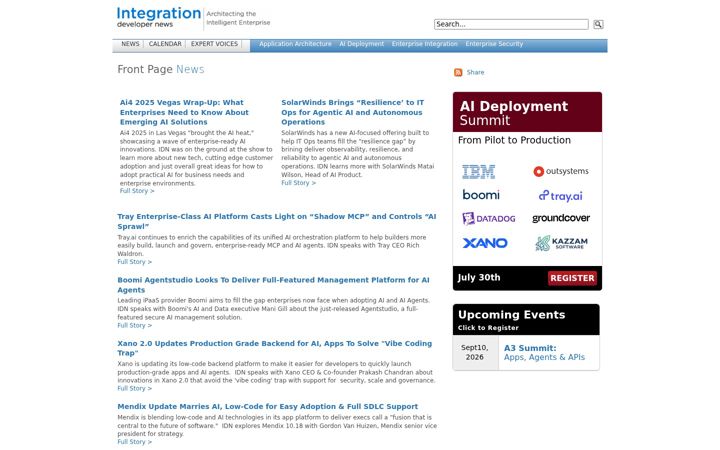Open the IBM sponsor logo
Screen dimensions: 720x450
[478, 171]
